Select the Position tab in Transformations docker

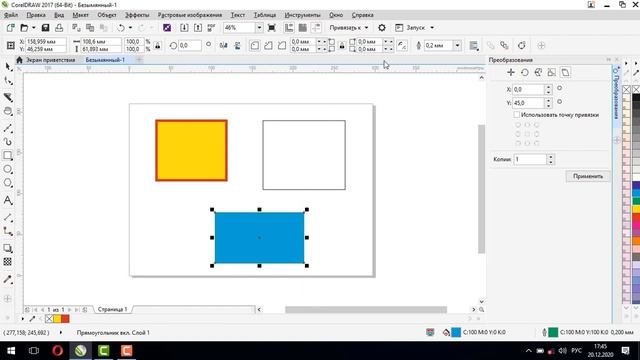pyautogui.click(x=511, y=73)
